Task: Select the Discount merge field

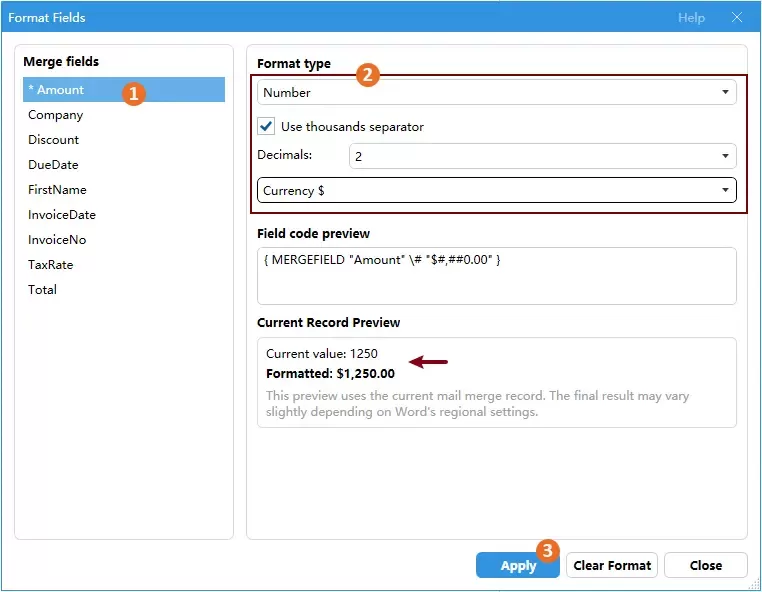Action: [x=123, y=140]
